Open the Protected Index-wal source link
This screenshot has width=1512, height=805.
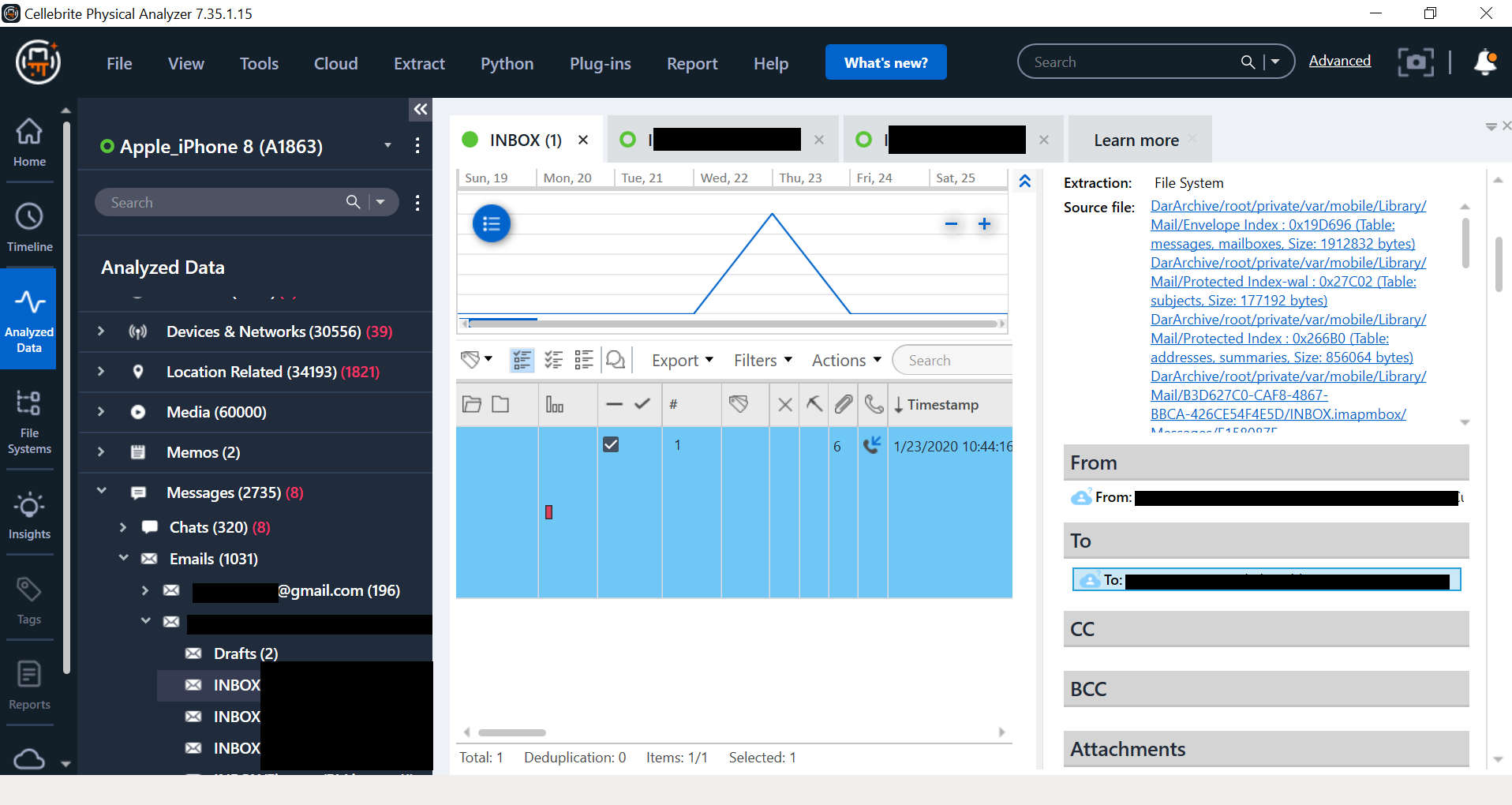[1288, 282]
